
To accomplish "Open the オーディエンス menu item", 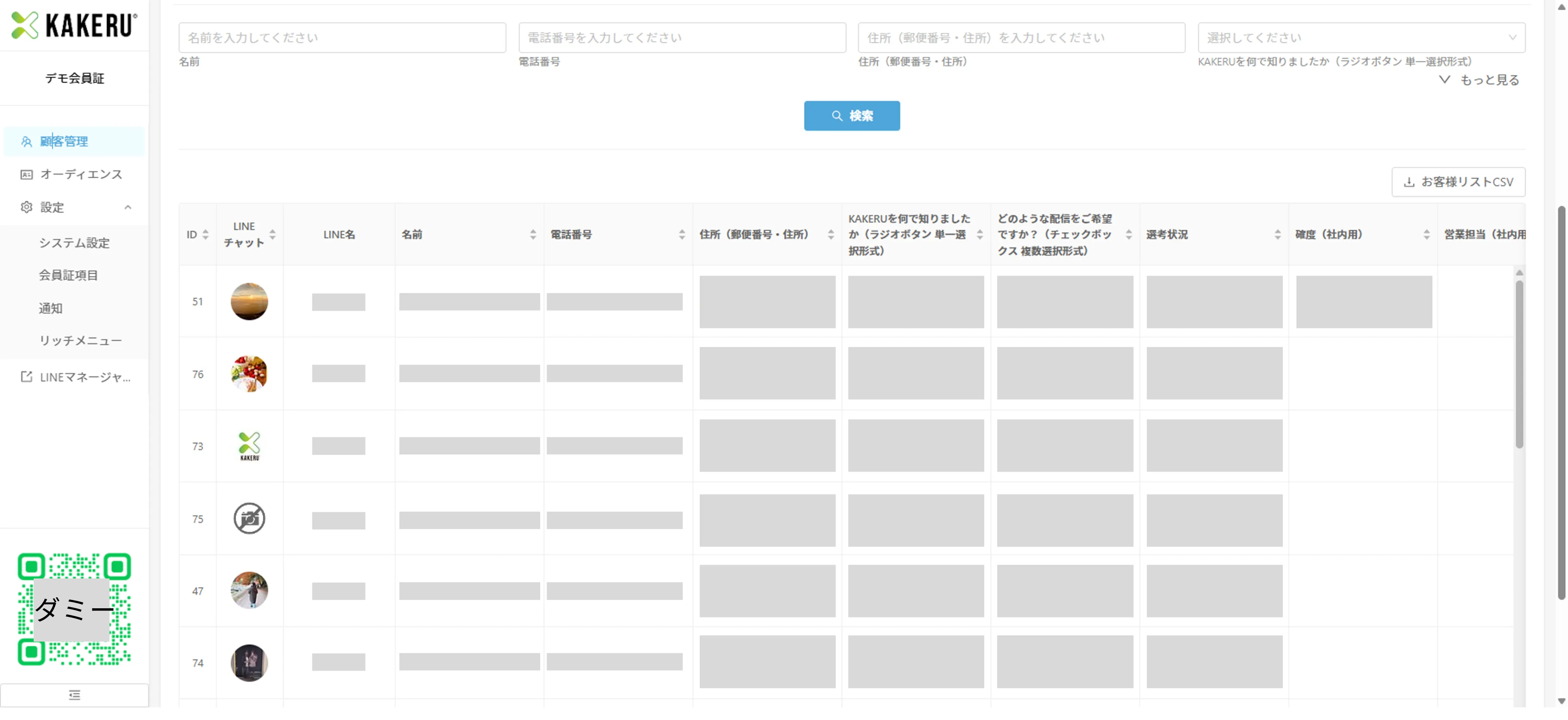I will point(81,174).
